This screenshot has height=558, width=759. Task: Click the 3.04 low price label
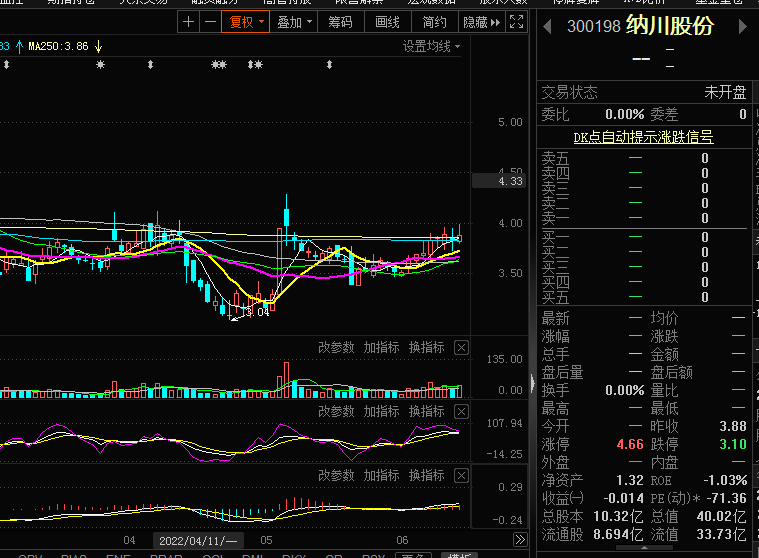(x=257, y=312)
